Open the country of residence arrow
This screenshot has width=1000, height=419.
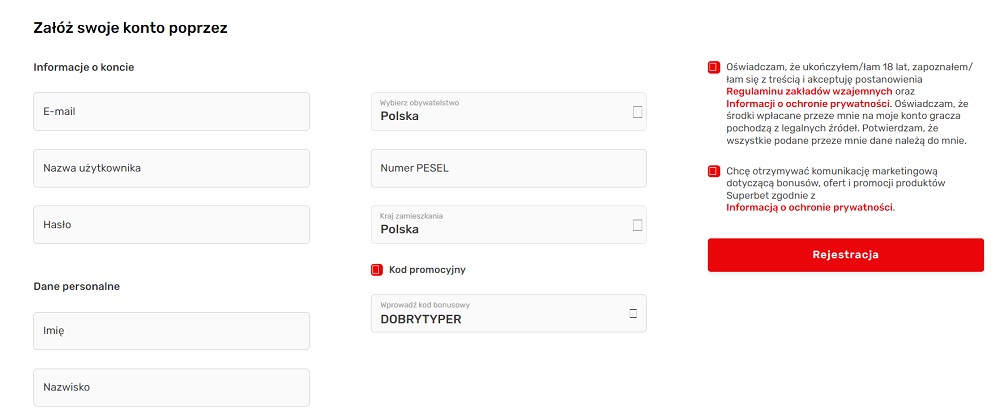pos(637,225)
